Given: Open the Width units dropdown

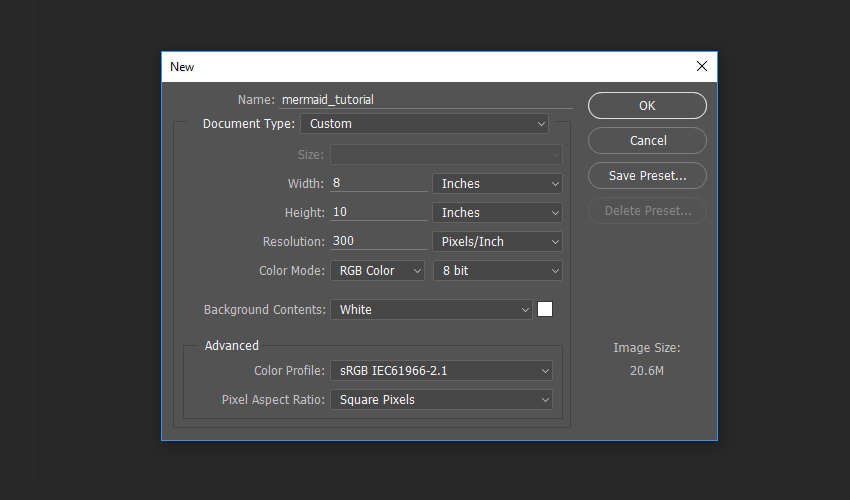Looking at the screenshot, I should point(497,183).
